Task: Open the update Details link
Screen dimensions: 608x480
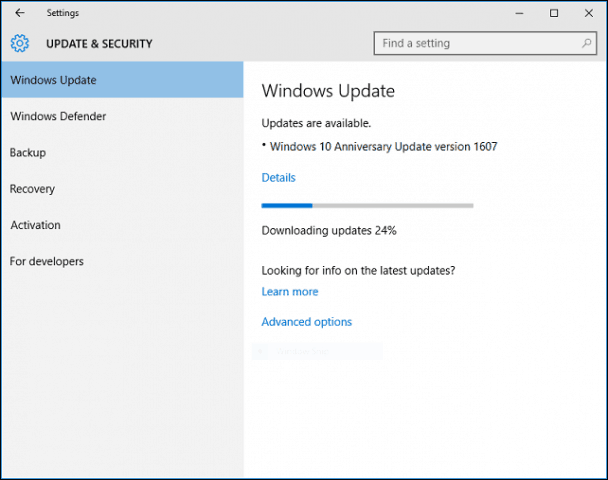Action: (x=278, y=178)
